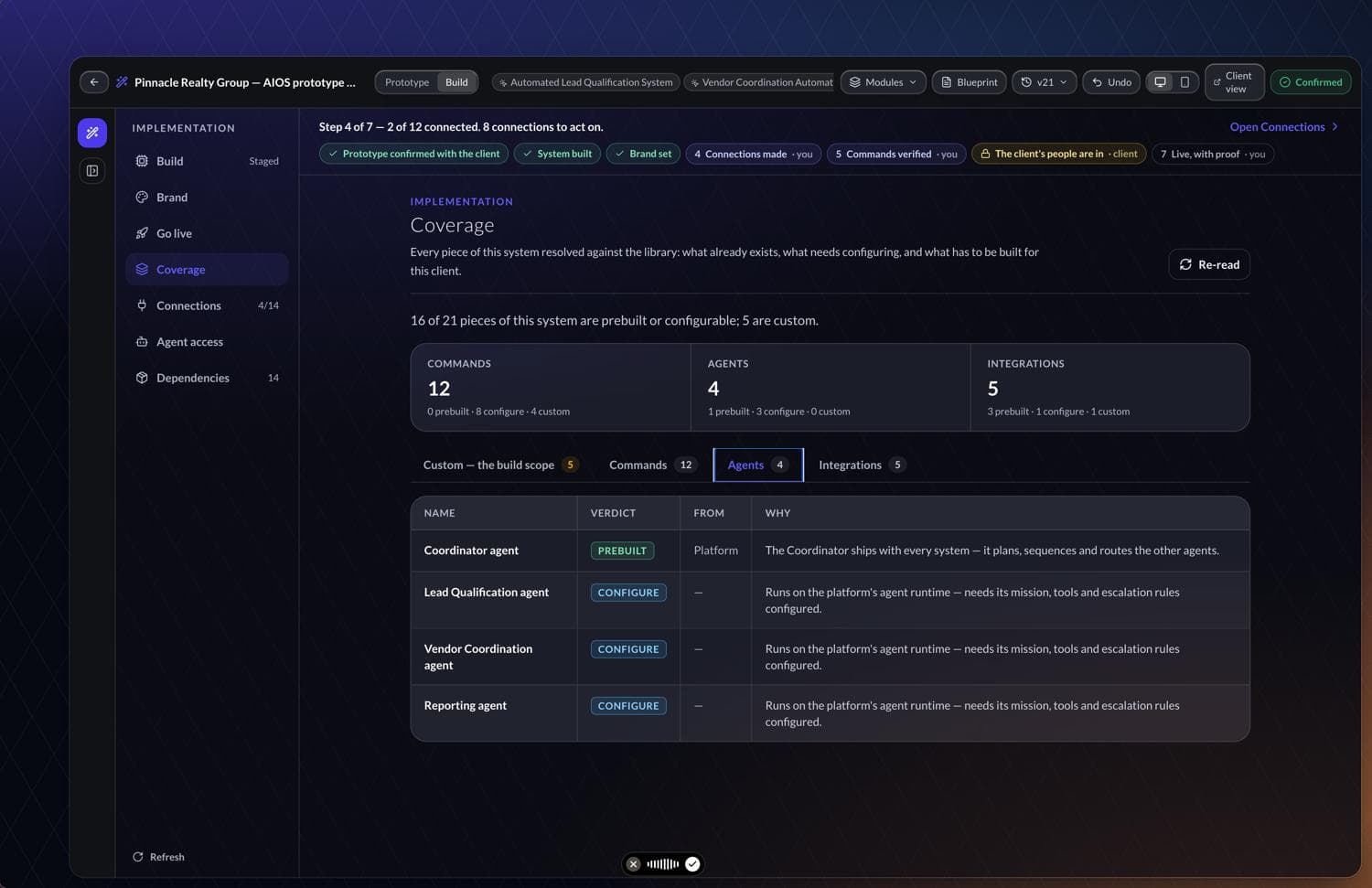Viewport: 1372px width, 888px height.
Task: Click CONFIGURE badge for Lead Qualification agent
Action: [628, 593]
